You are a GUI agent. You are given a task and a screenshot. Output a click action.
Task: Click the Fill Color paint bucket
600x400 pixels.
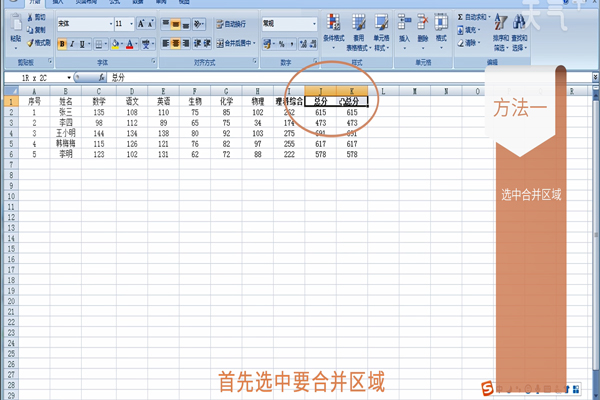(115, 44)
